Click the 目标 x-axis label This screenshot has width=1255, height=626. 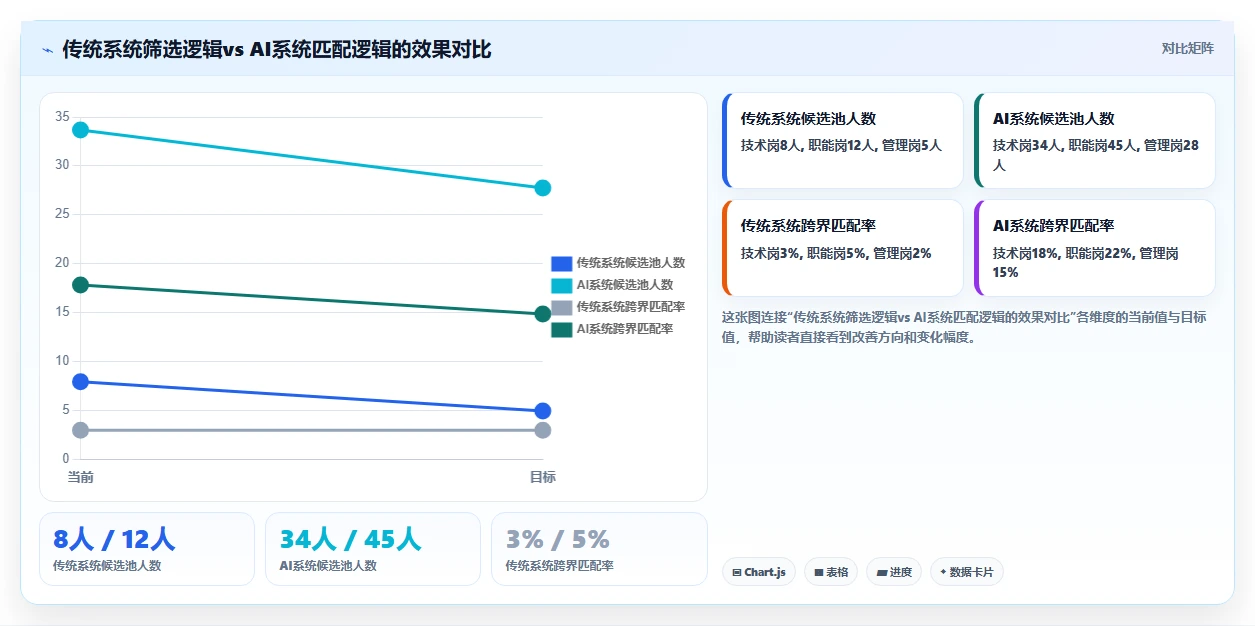[543, 477]
